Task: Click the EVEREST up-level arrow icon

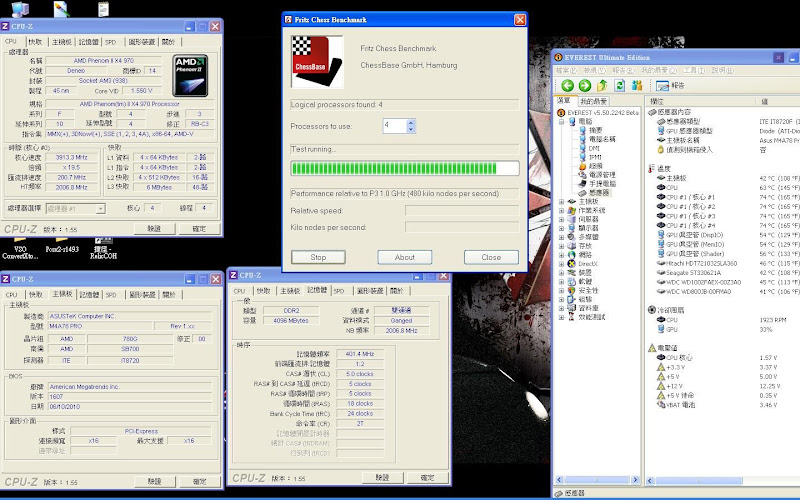Action: (603, 85)
